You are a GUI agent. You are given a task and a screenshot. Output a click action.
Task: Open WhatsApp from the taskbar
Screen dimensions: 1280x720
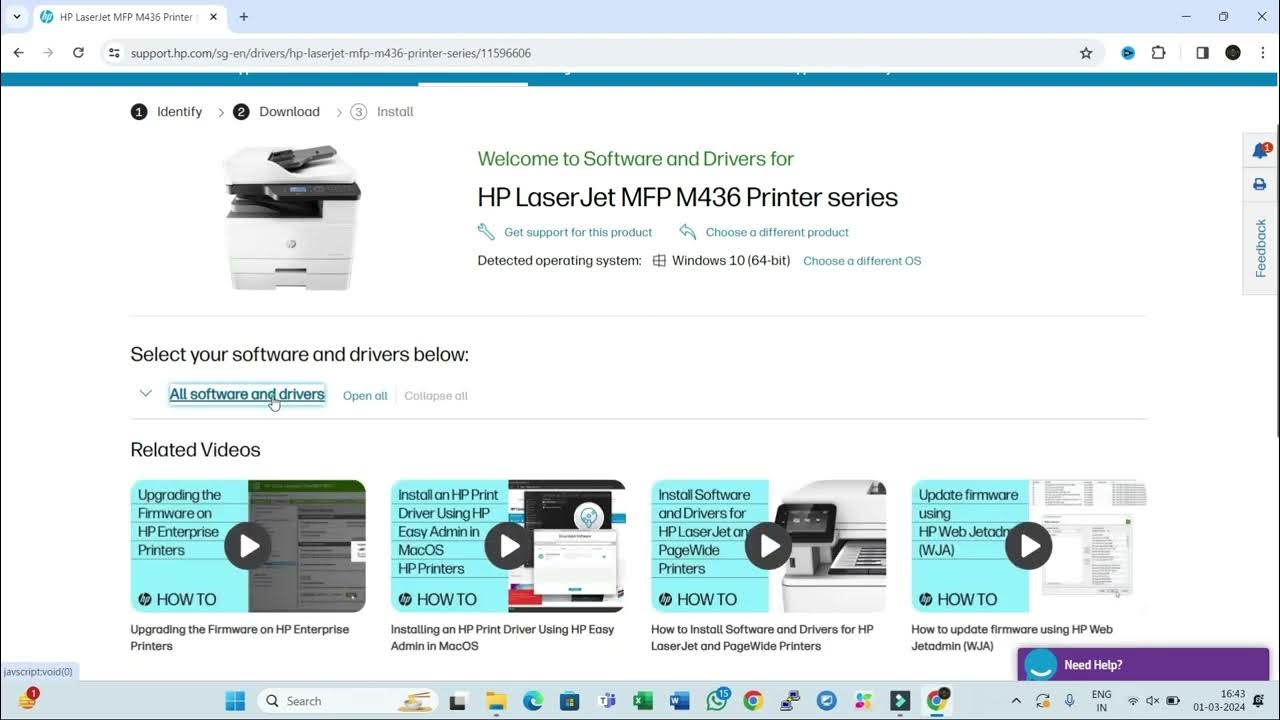tap(717, 700)
